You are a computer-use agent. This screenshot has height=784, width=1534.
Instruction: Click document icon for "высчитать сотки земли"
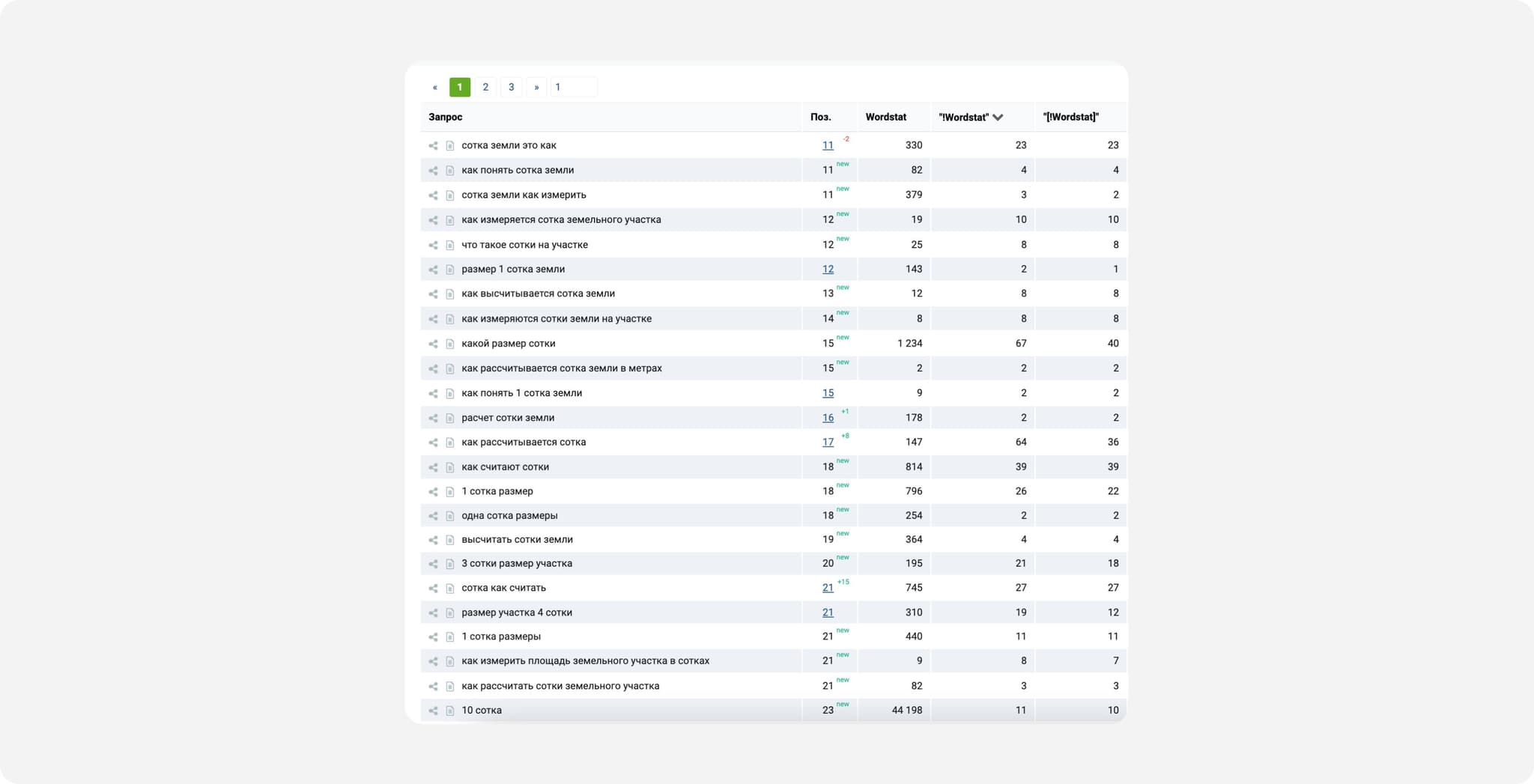[x=450, y=540]
